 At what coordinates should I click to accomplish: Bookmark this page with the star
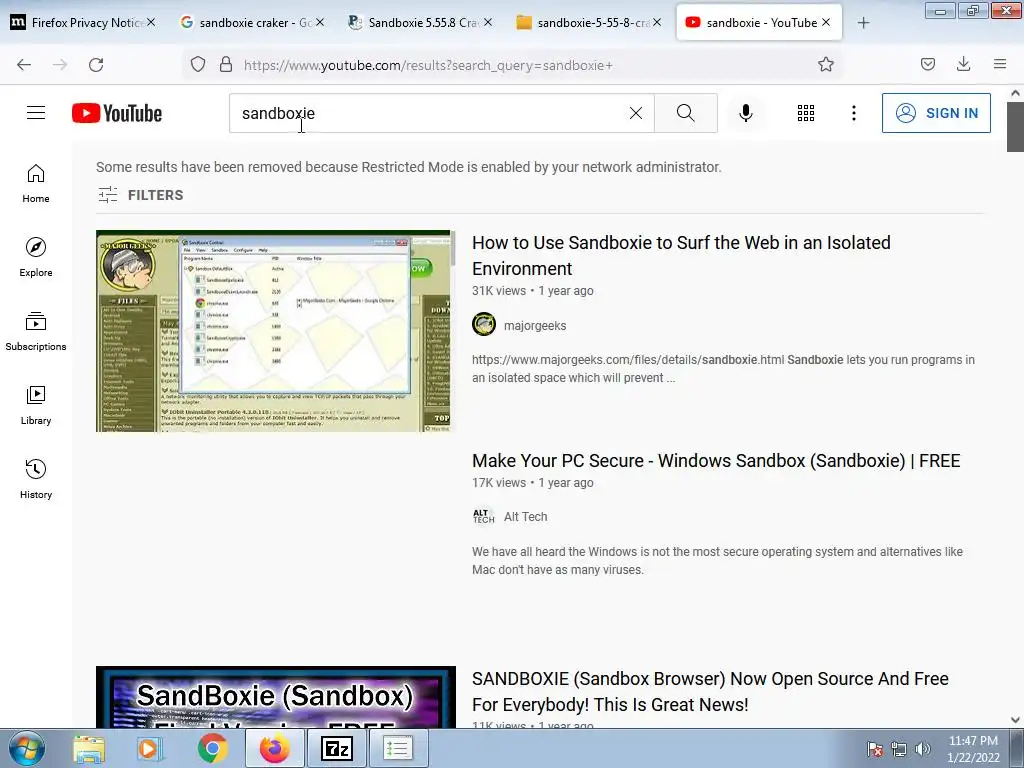pos(826,65)
